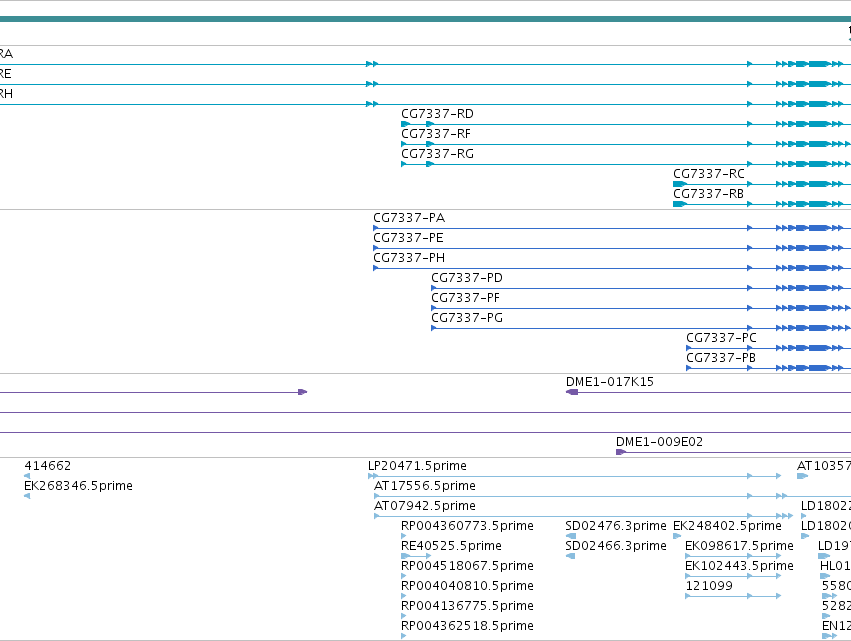Click the arrow glyph under SD02476.3prime
Viewport: 851px width, 641px height.
pos(571,536)
